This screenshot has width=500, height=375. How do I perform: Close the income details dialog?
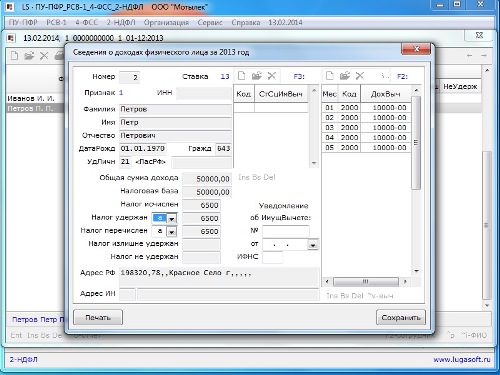click(416, 49)
